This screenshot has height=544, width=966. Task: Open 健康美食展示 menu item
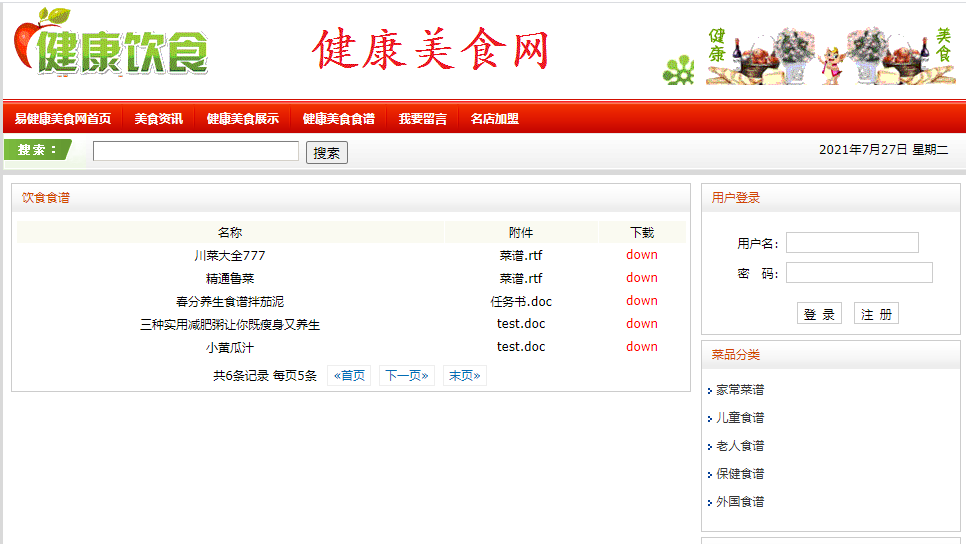(243, 118)
